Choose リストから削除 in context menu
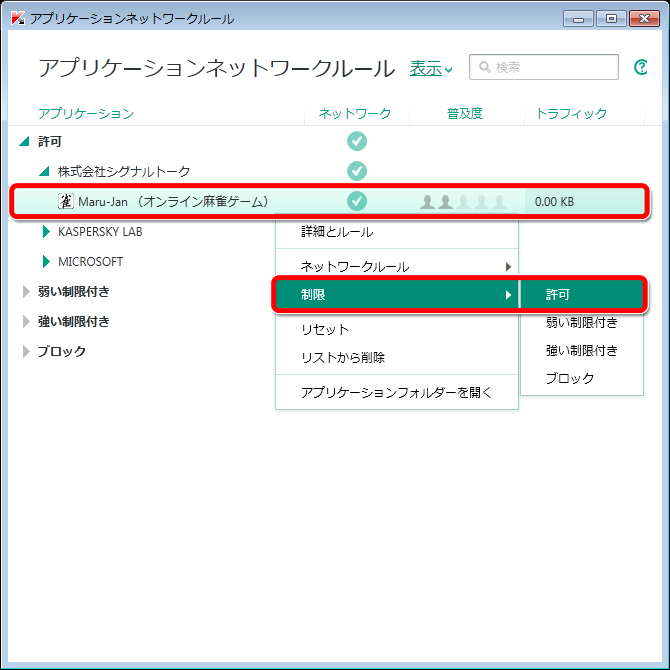 click(x=397, y=357)
